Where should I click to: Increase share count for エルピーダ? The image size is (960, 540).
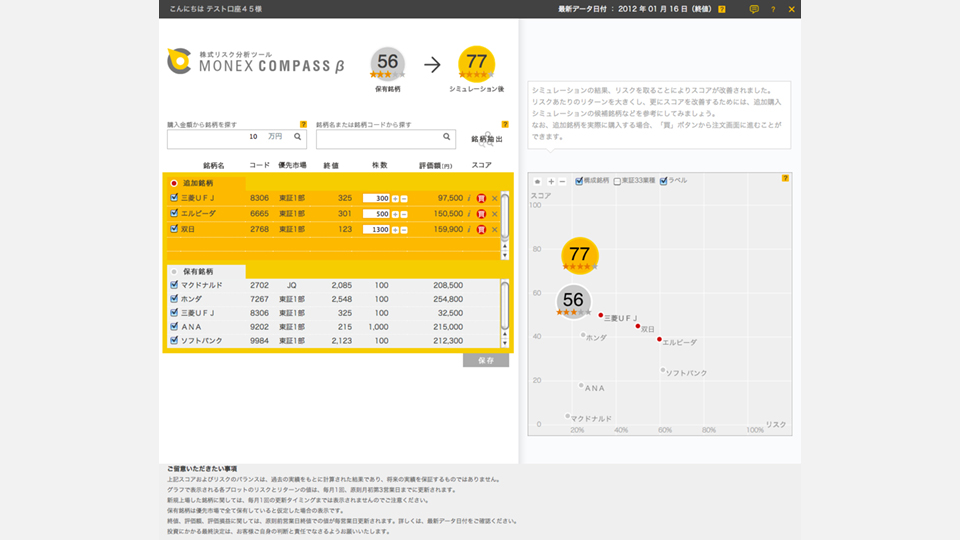396,214
